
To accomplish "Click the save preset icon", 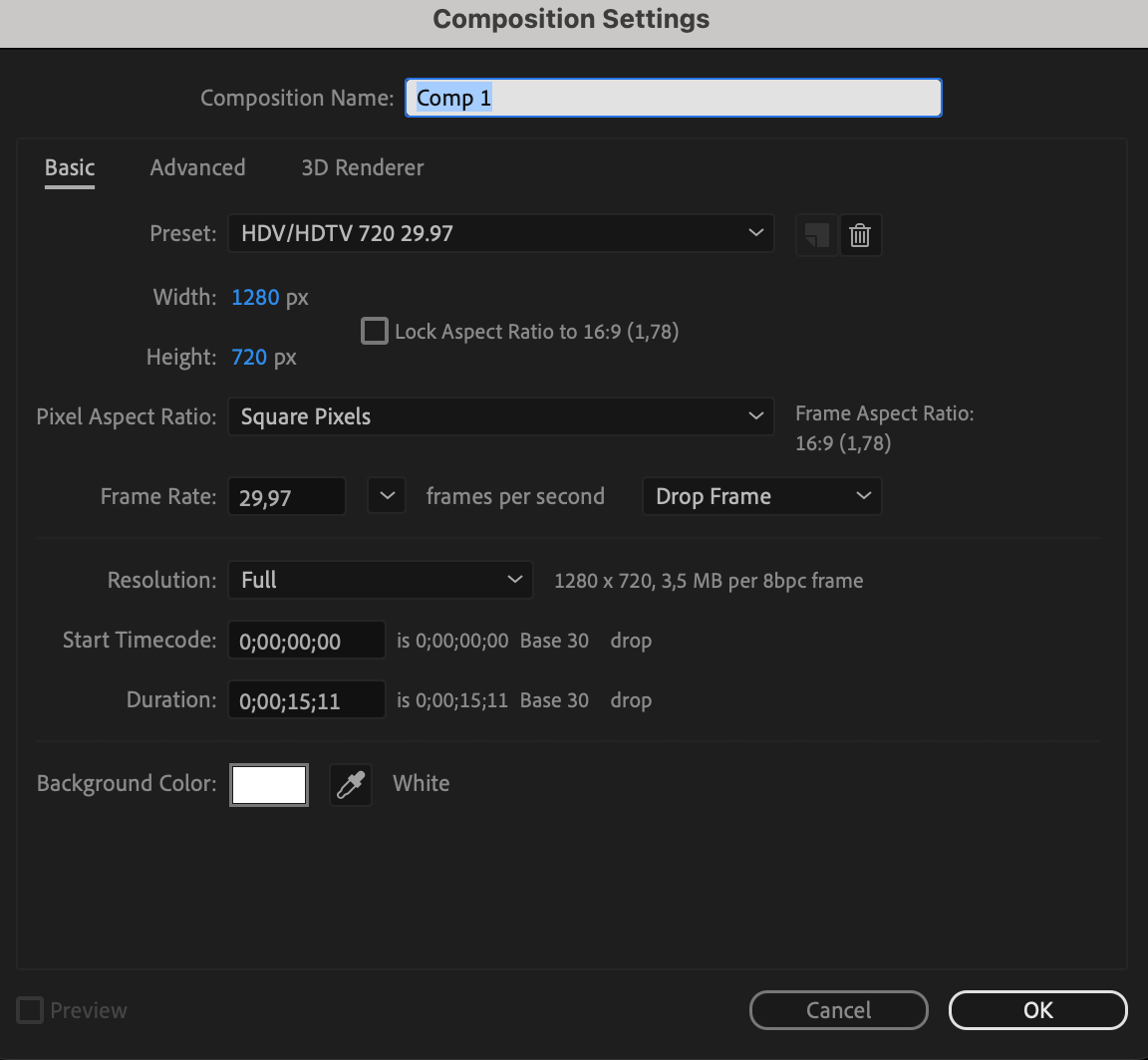I will coord(816,235).
